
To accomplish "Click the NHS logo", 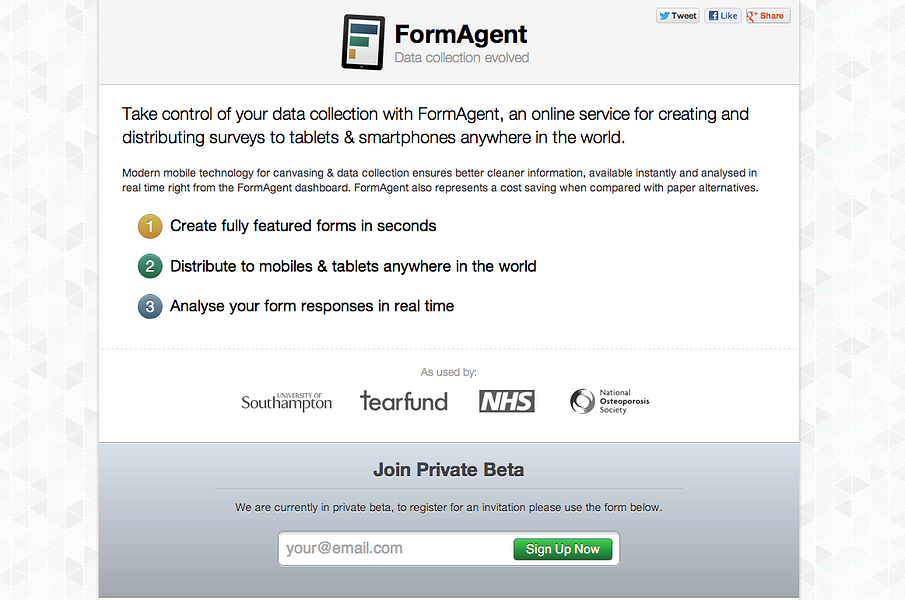I will point(506,401).
